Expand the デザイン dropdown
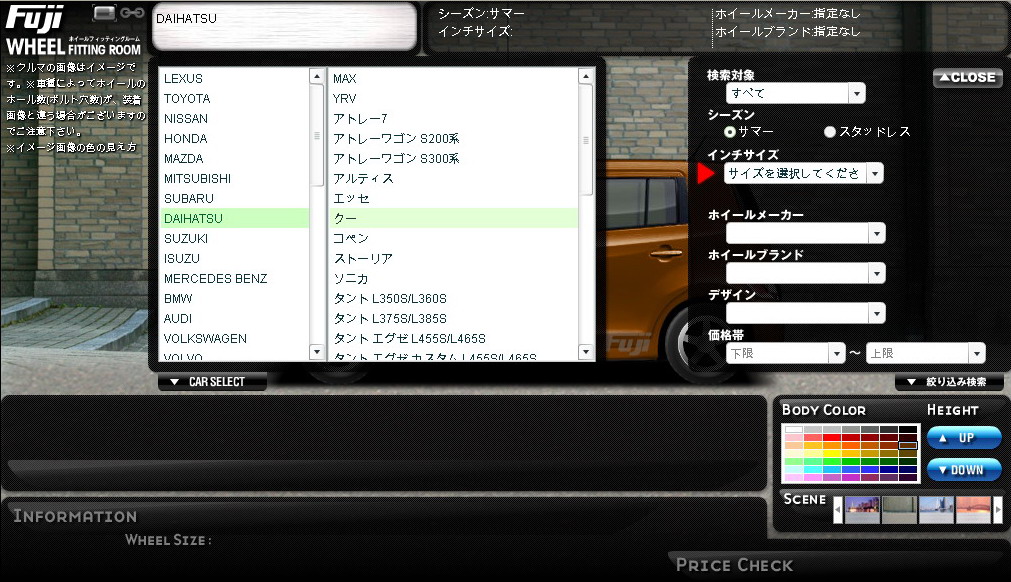 (x=805, y=313)
